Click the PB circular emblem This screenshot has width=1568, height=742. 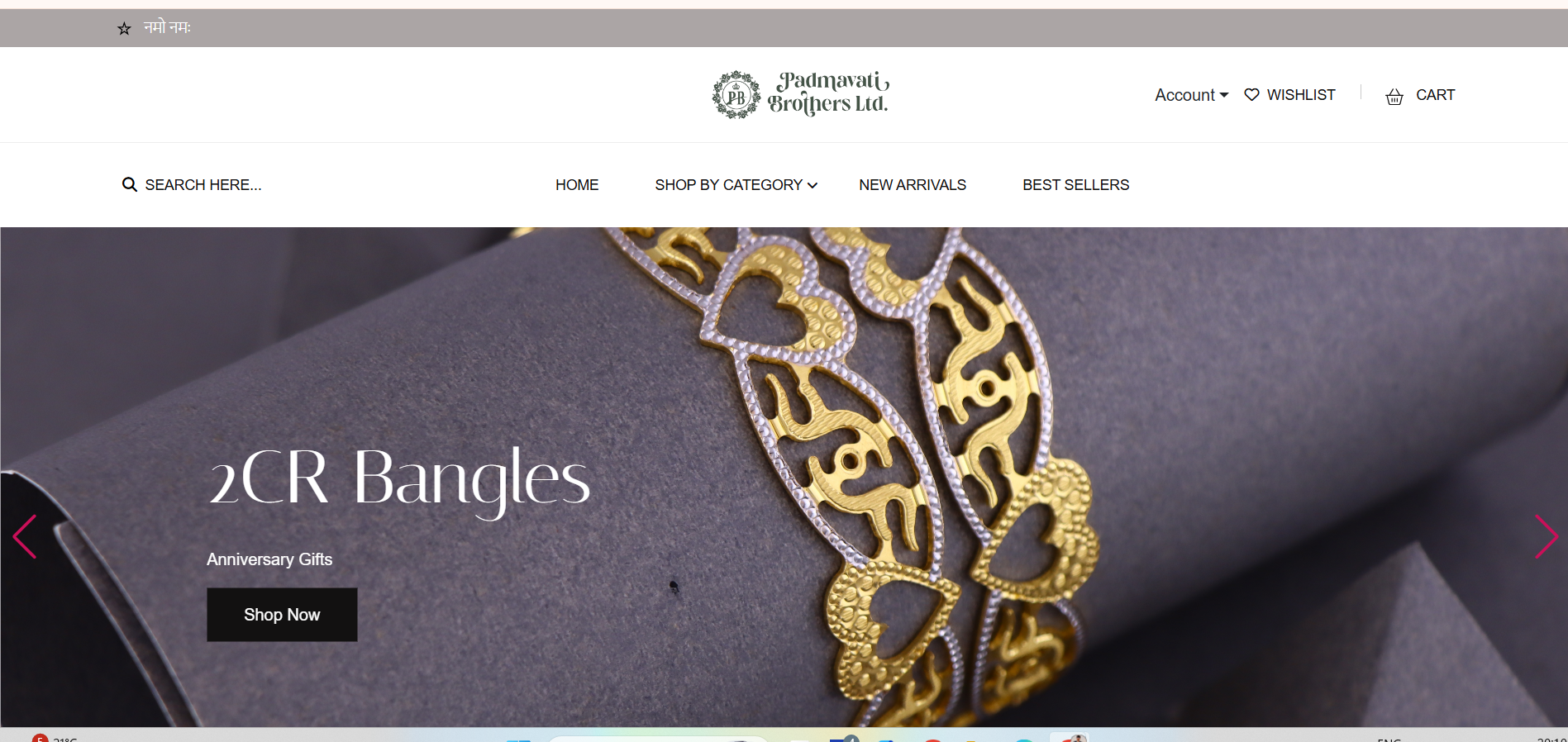coord(736,95)
